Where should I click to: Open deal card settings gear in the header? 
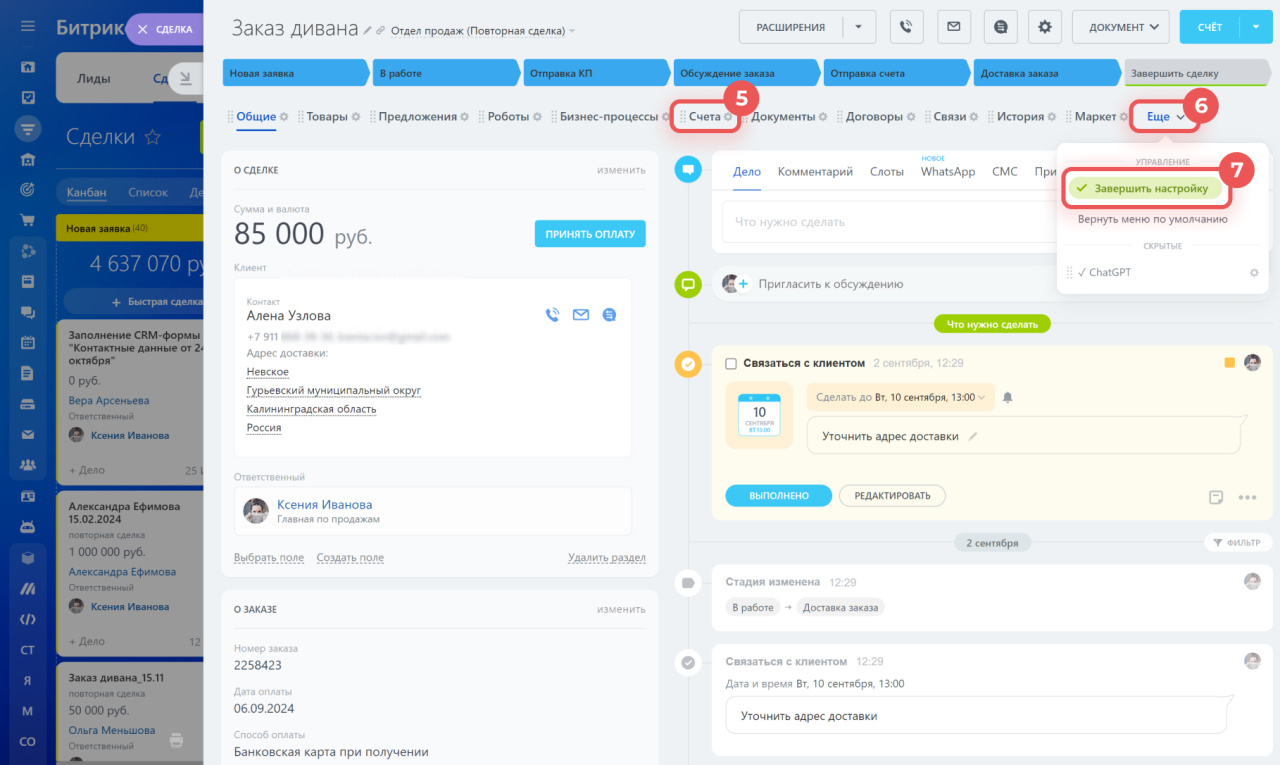[1046, 27]
